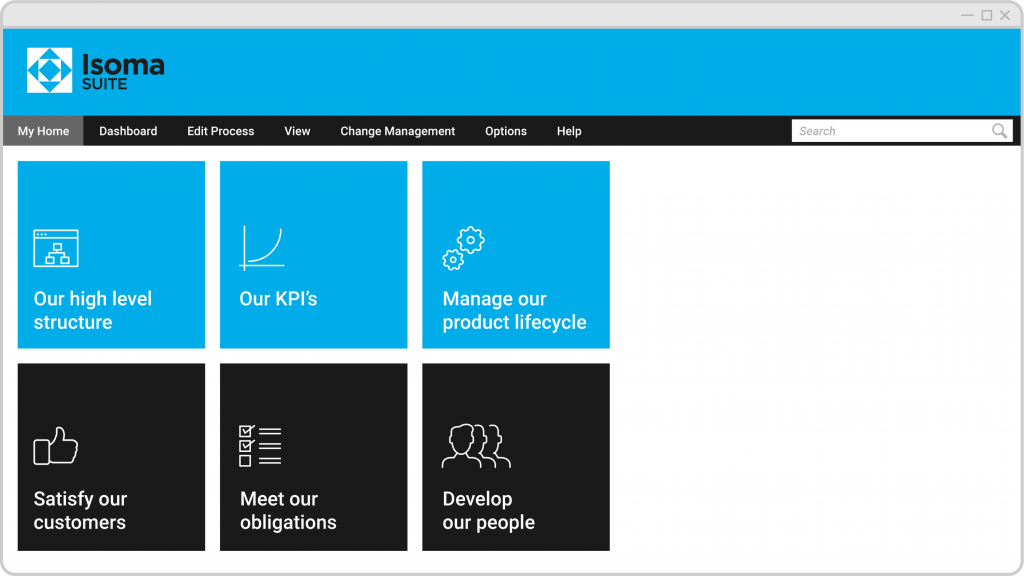
Task: Switch to the My Home tab
Action: (x=42, y=131)
